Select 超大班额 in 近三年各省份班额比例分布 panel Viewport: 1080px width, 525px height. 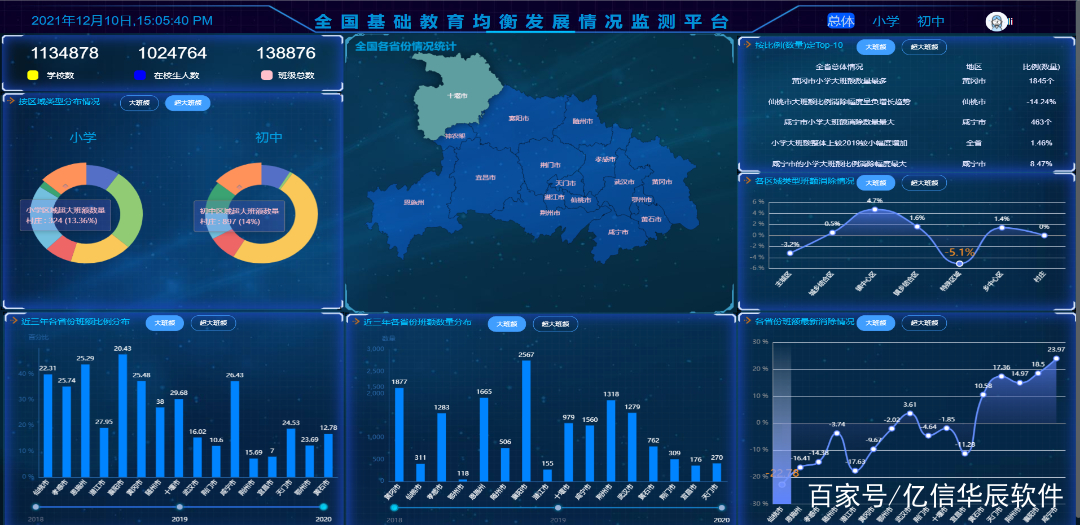pos(213,323)
